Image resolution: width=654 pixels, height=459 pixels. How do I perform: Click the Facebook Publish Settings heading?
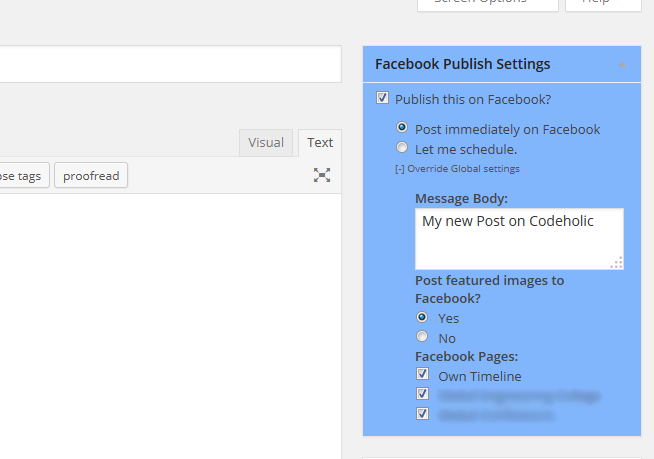pyautogui.click(x=463, y=64)
